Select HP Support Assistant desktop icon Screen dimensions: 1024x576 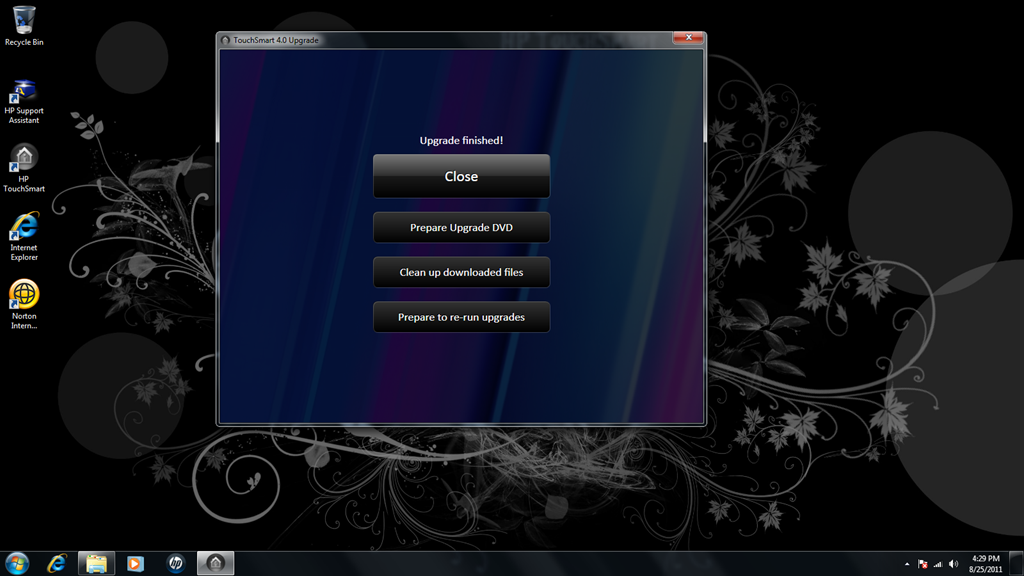pyautogui.click(x=24, y=102)
